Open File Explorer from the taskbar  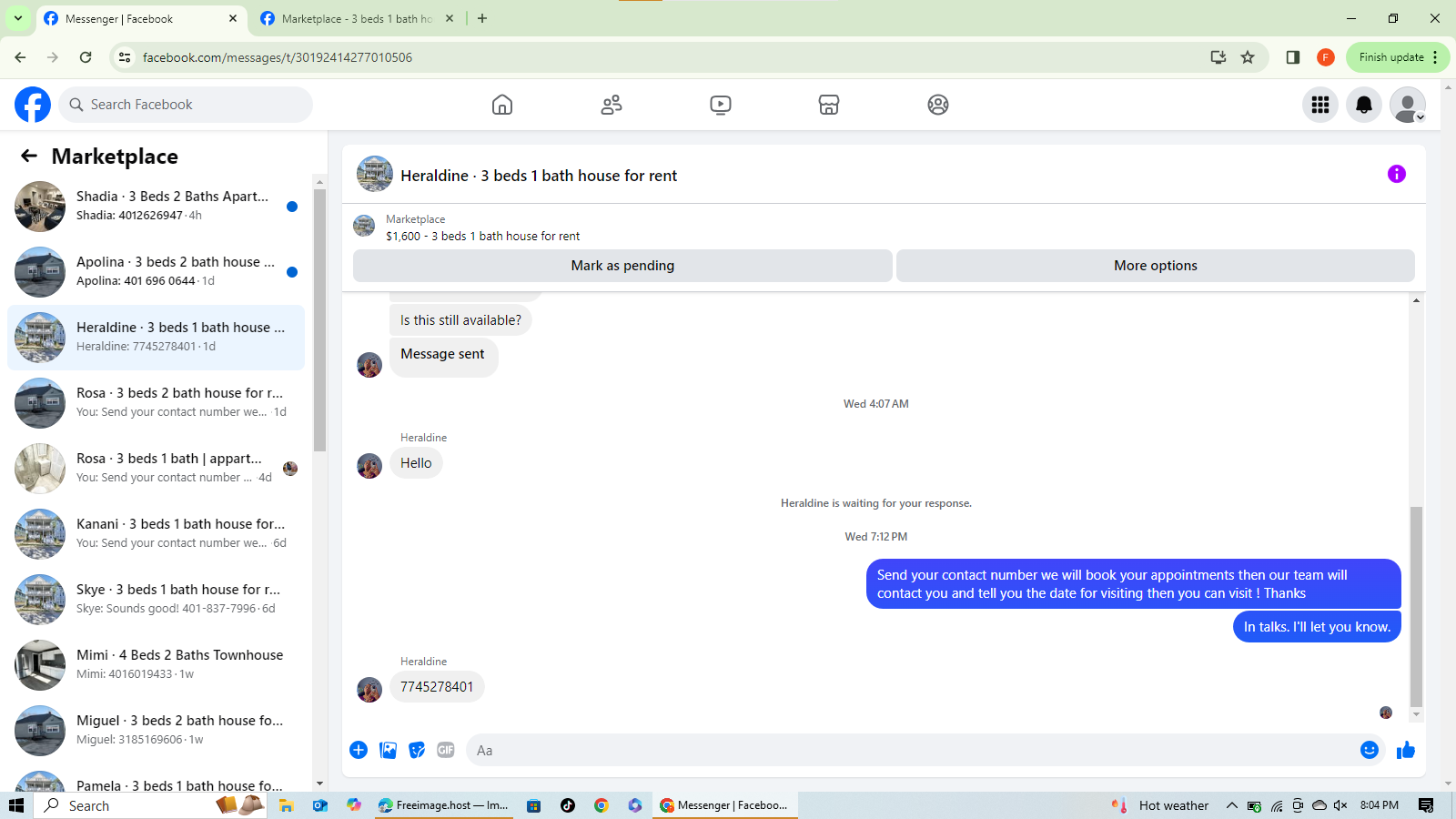287,805
